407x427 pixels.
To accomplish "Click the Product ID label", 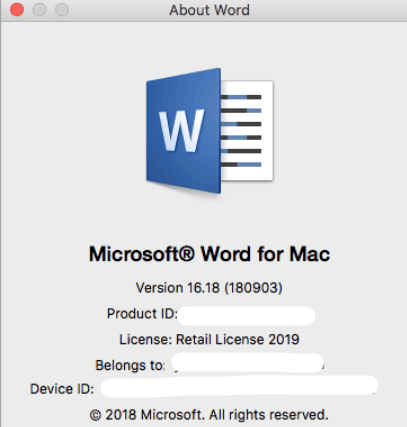I will click(x=142, y=314).
